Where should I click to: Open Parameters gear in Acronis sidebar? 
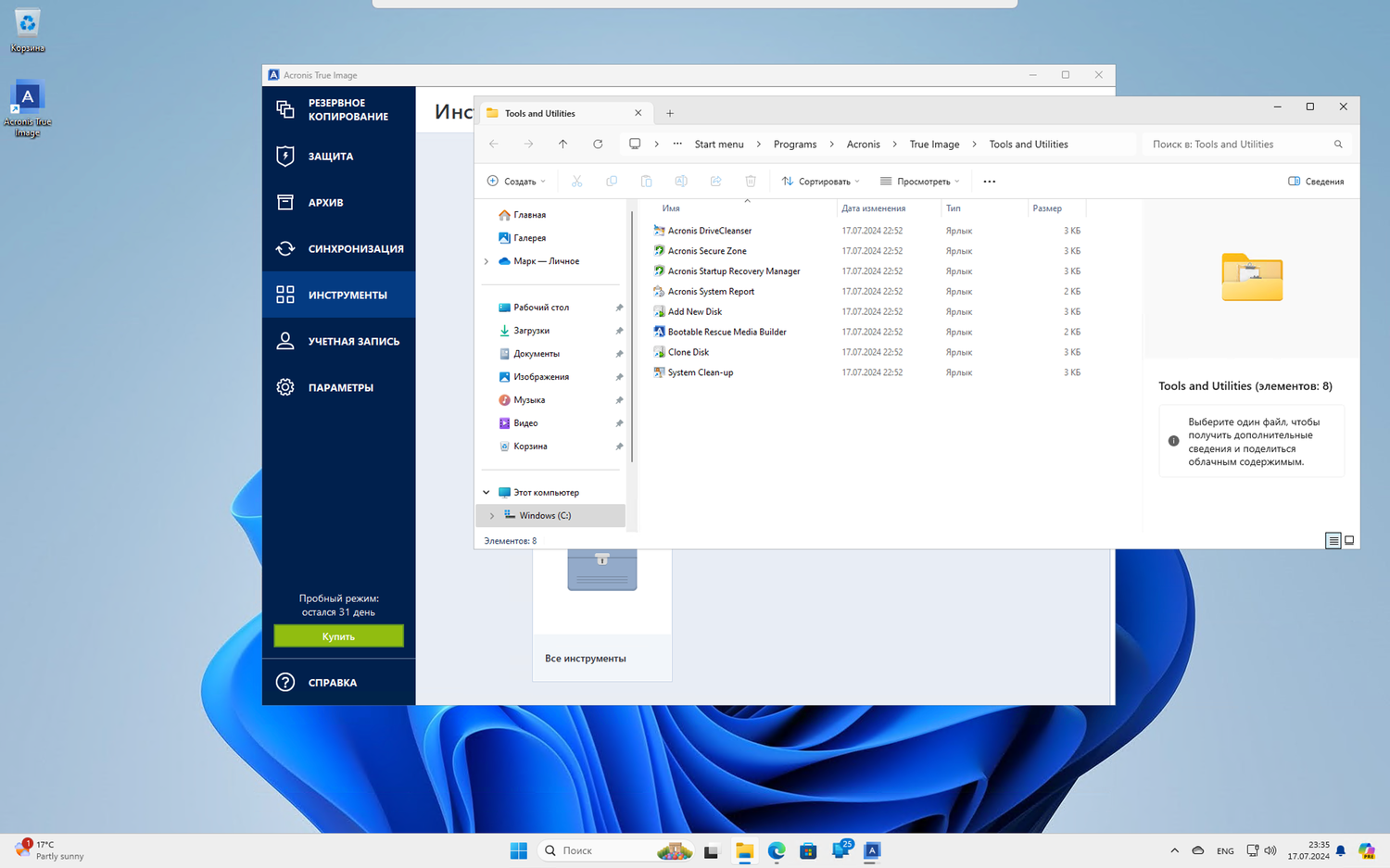pyautogui.click(x=338, y=387)
